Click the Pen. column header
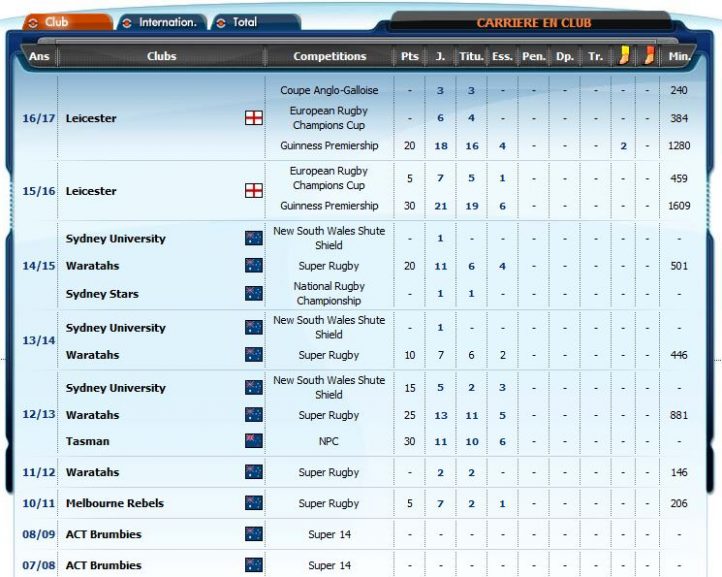 [534, 56]
